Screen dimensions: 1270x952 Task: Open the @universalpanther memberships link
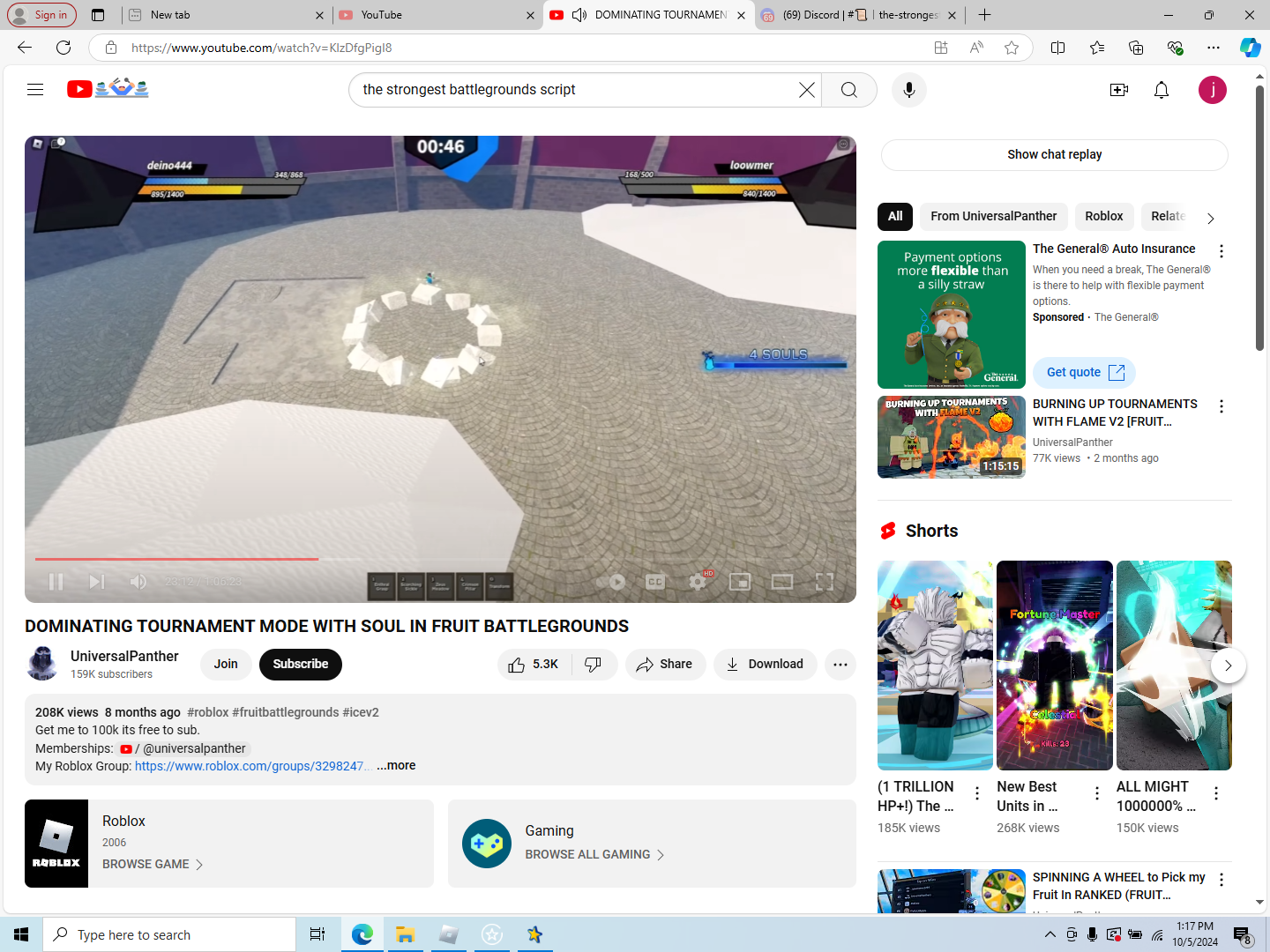click(184, 748)
